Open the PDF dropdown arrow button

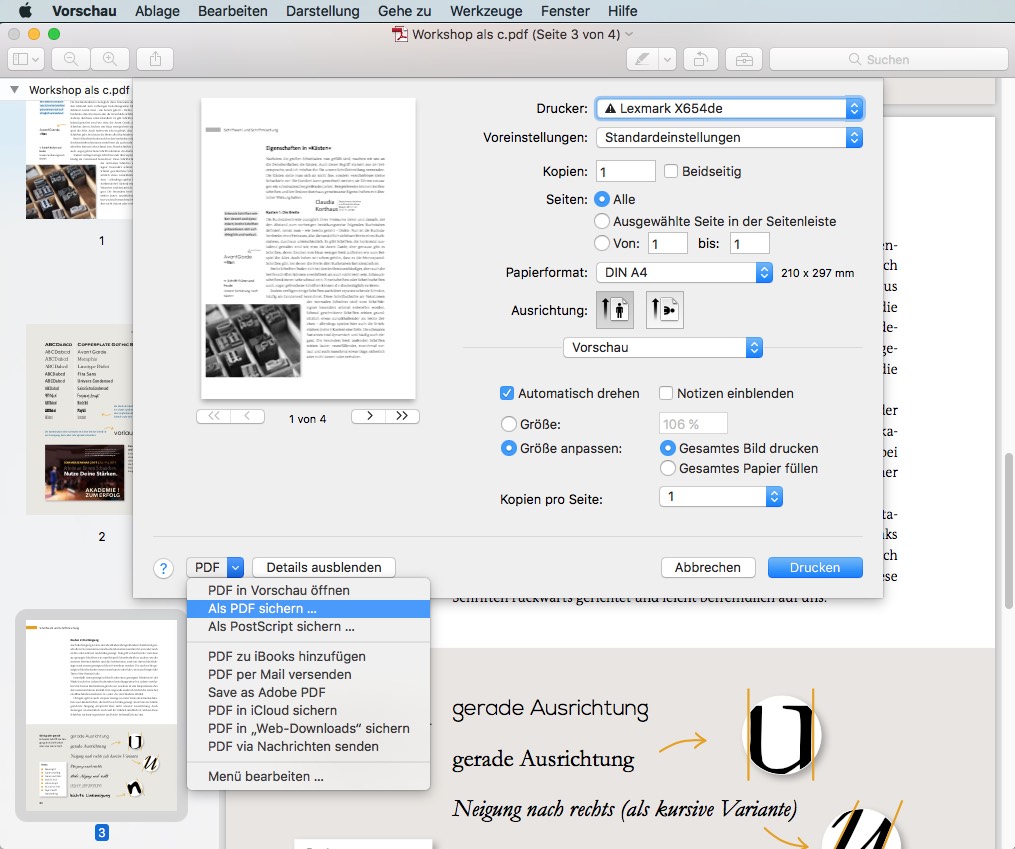click(236, 568)
